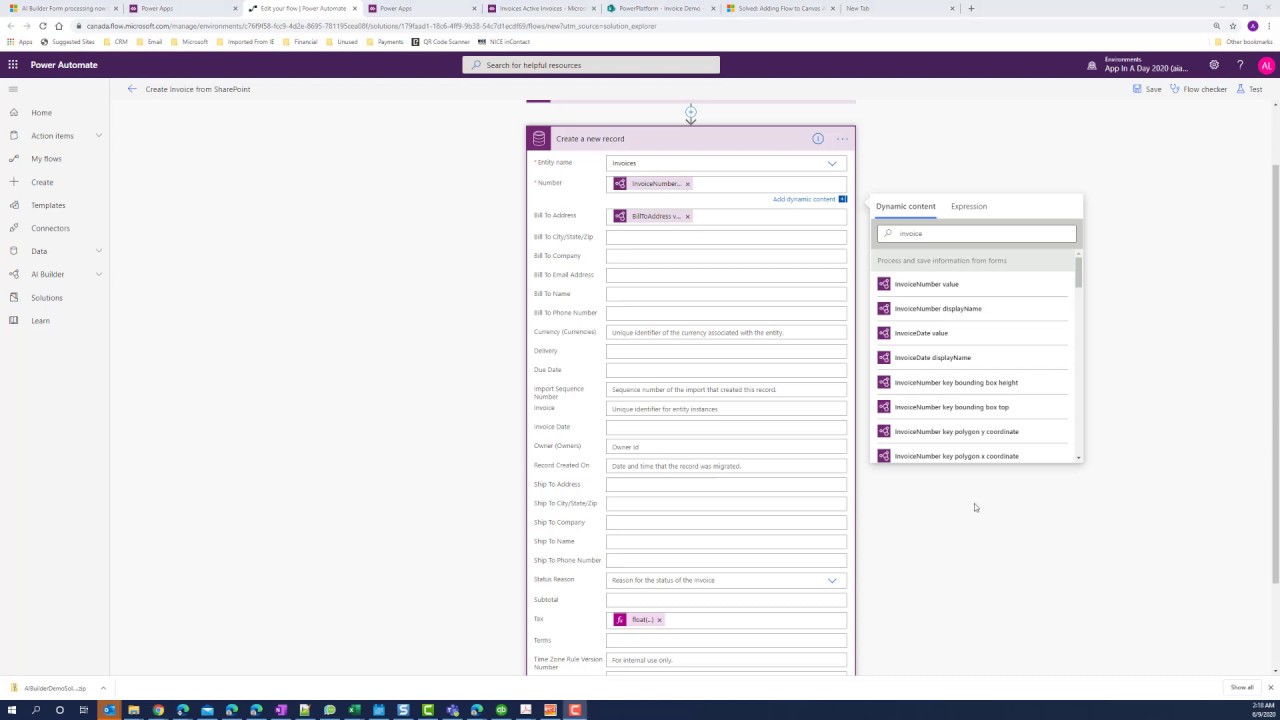Select the Dynamic content tab
Viewport: 1280px width, 720px height.
coord(906,206)
